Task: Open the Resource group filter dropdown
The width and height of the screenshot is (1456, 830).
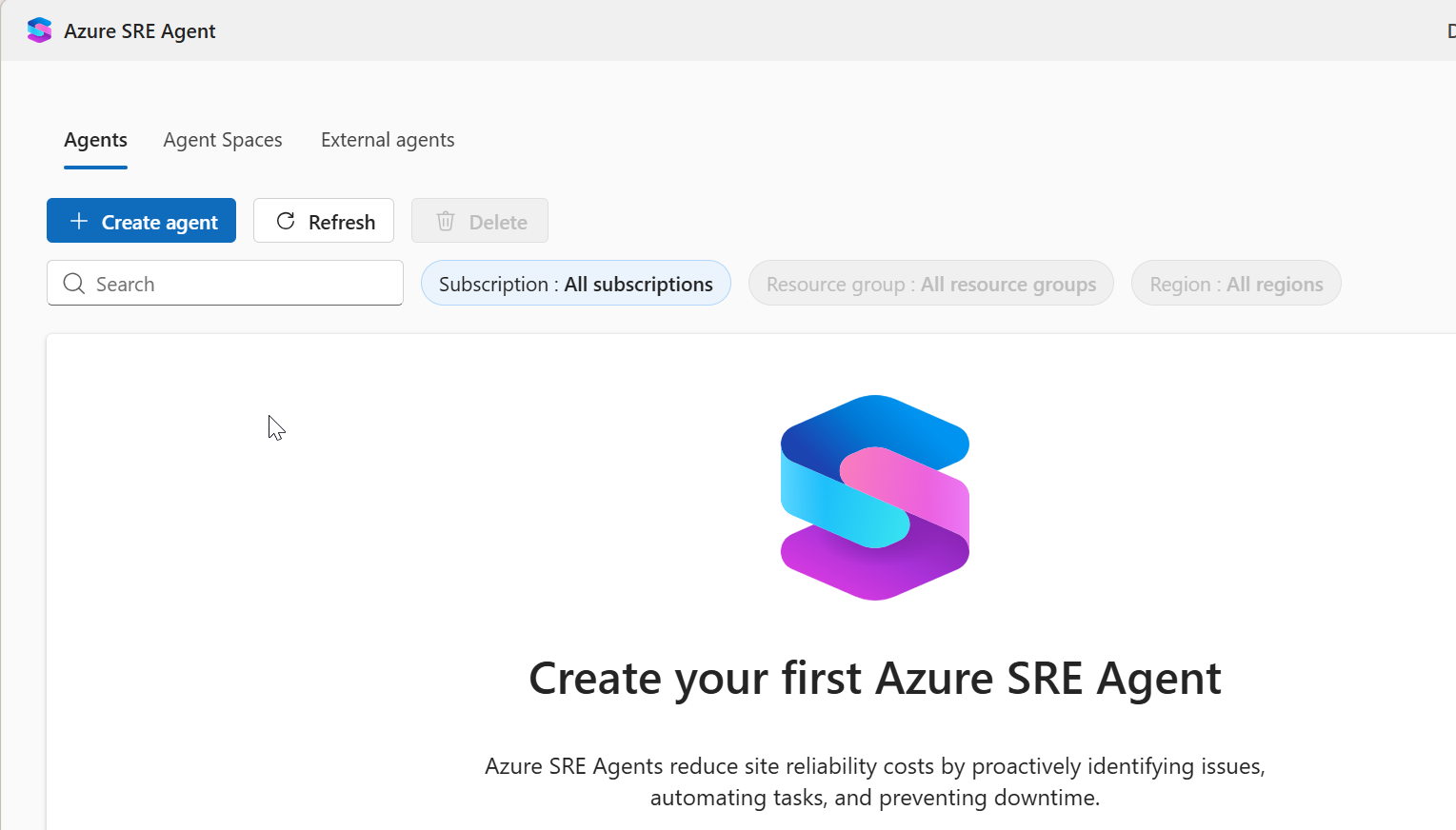Action: 931,283
